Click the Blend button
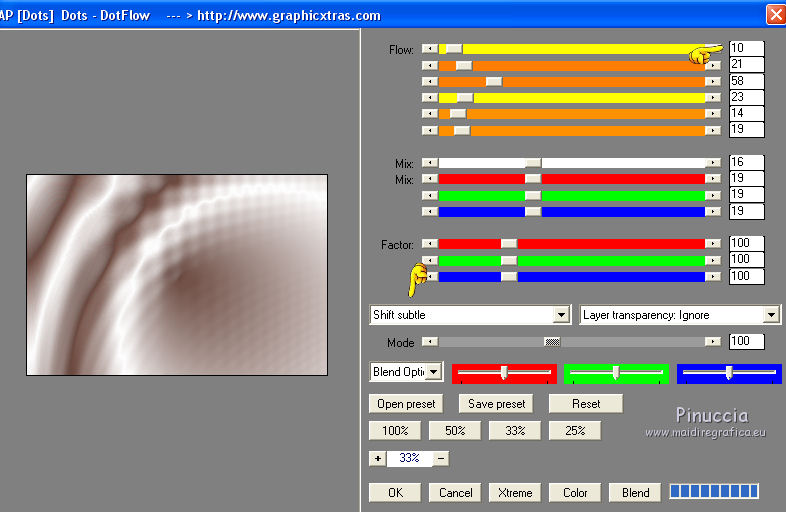Viewport: 786px width, 512px height. point(635,492)
